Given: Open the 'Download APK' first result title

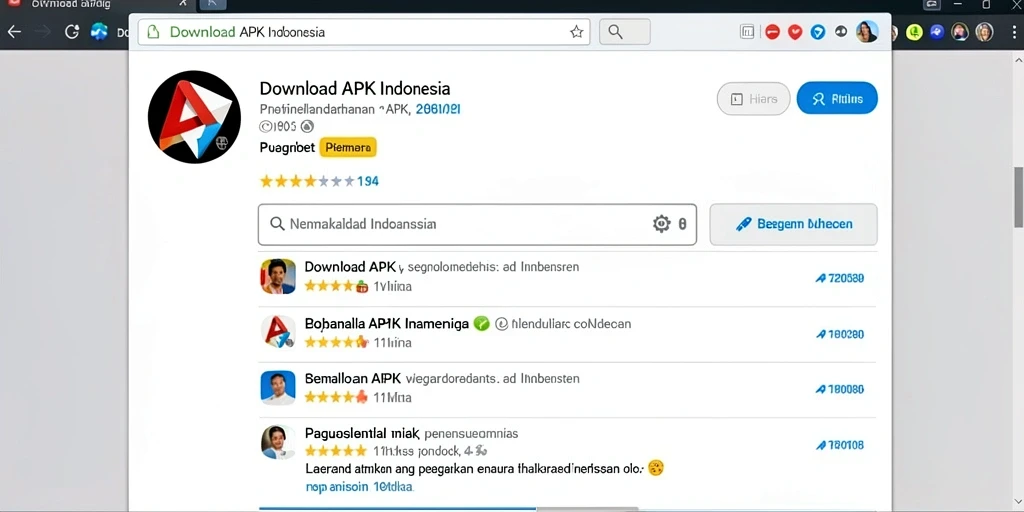Looking at the screenshot, I should point(350,266).
